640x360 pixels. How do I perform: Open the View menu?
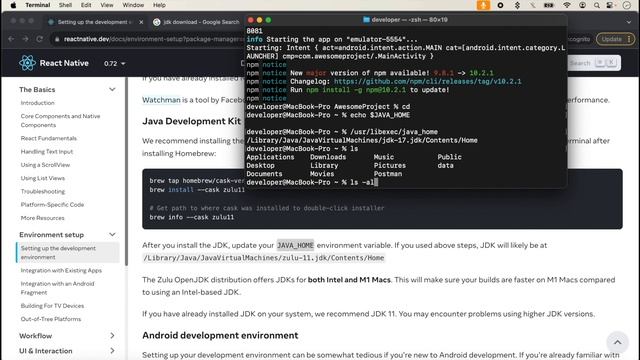coord(107,5)
